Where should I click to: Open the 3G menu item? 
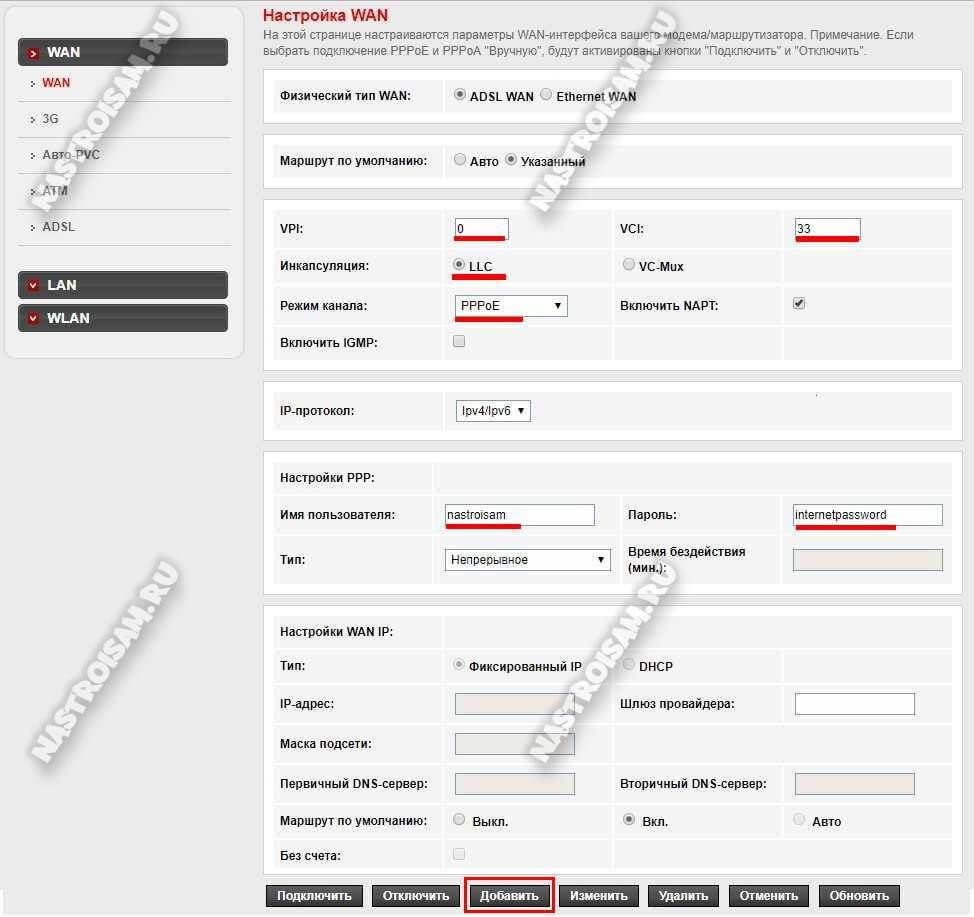tap(50, 119)
